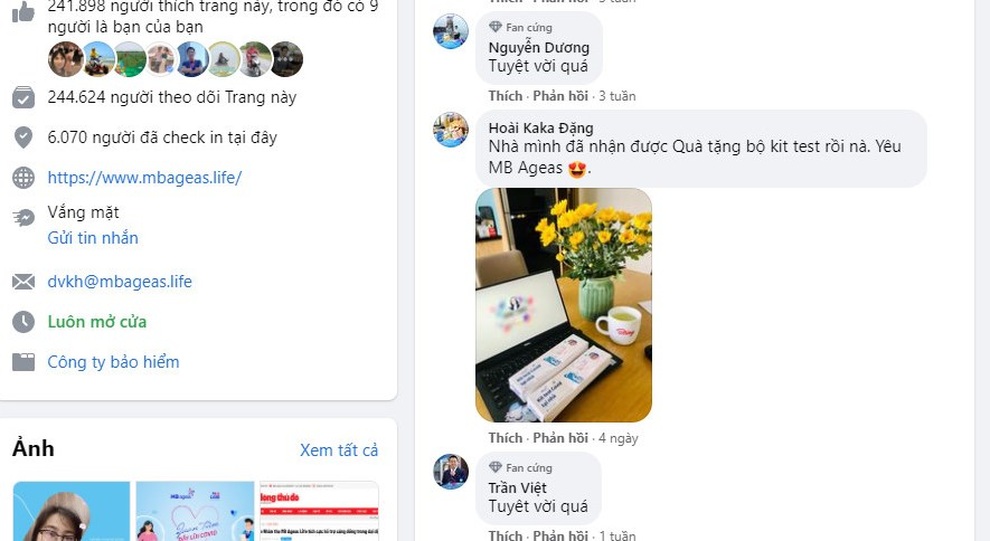Click the email envelope icon

(x=23, y=282)
